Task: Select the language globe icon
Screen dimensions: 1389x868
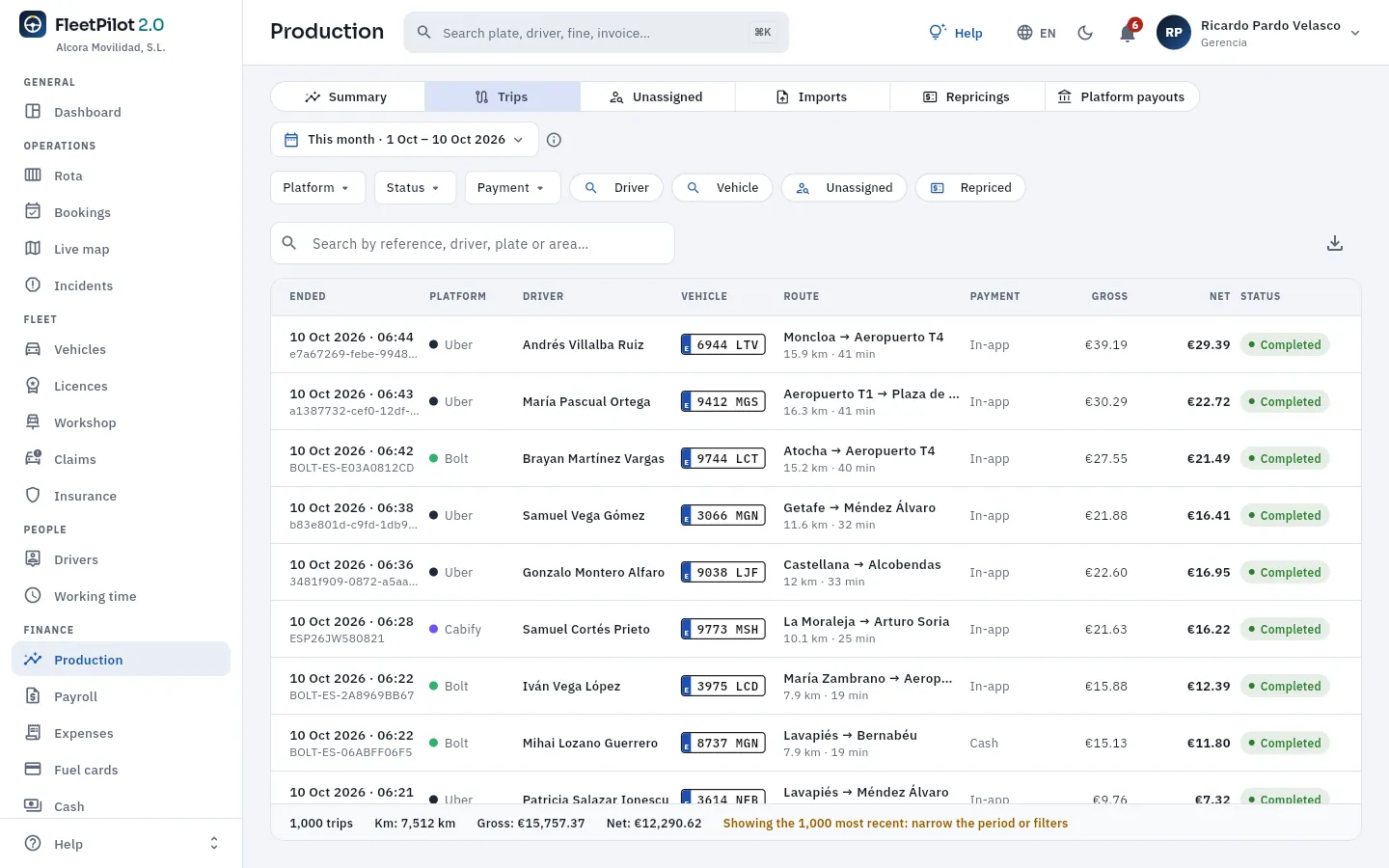Action: pos(1024,33)
